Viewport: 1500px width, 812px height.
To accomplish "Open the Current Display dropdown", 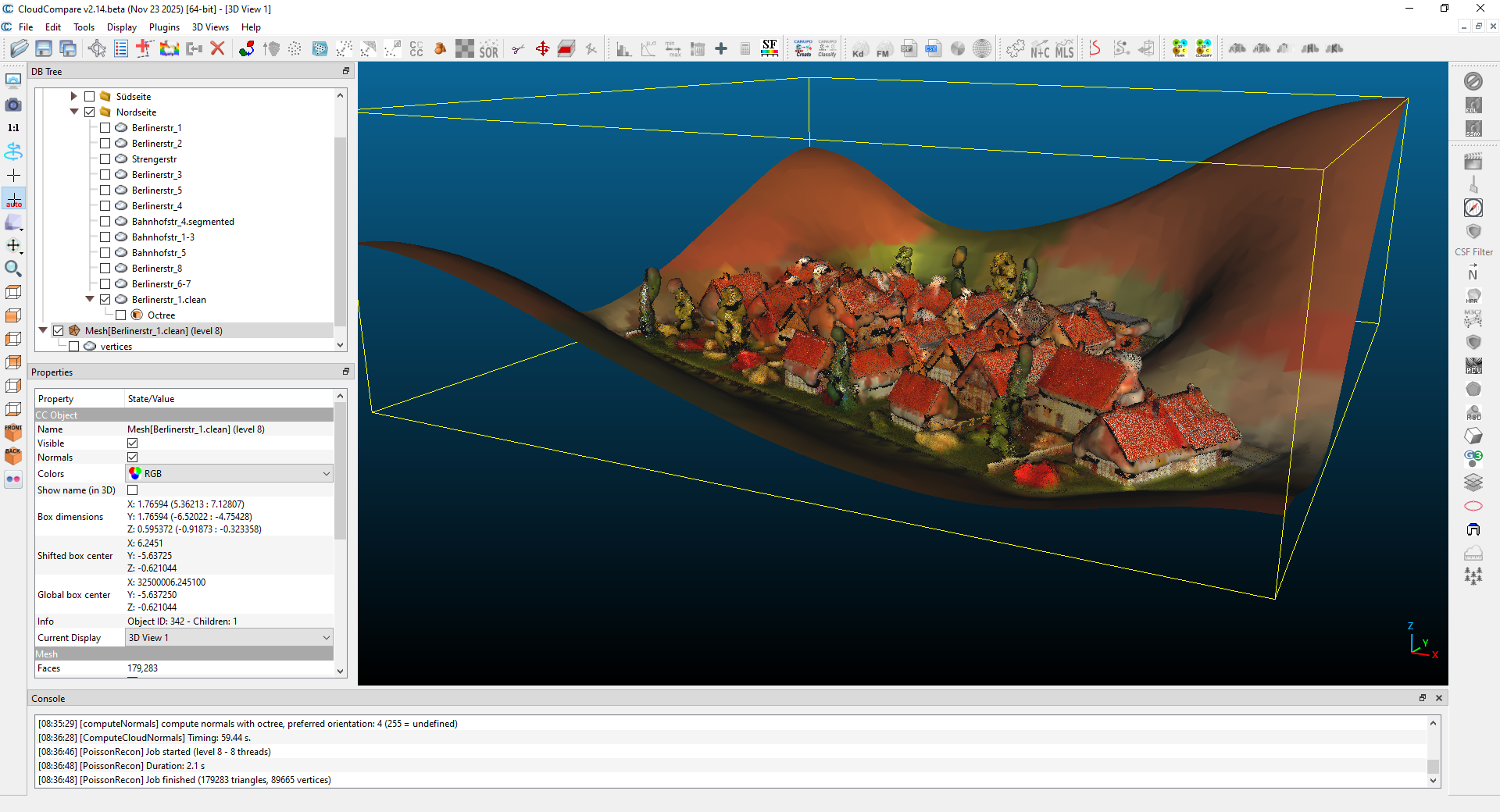I will tap(229, 638).
